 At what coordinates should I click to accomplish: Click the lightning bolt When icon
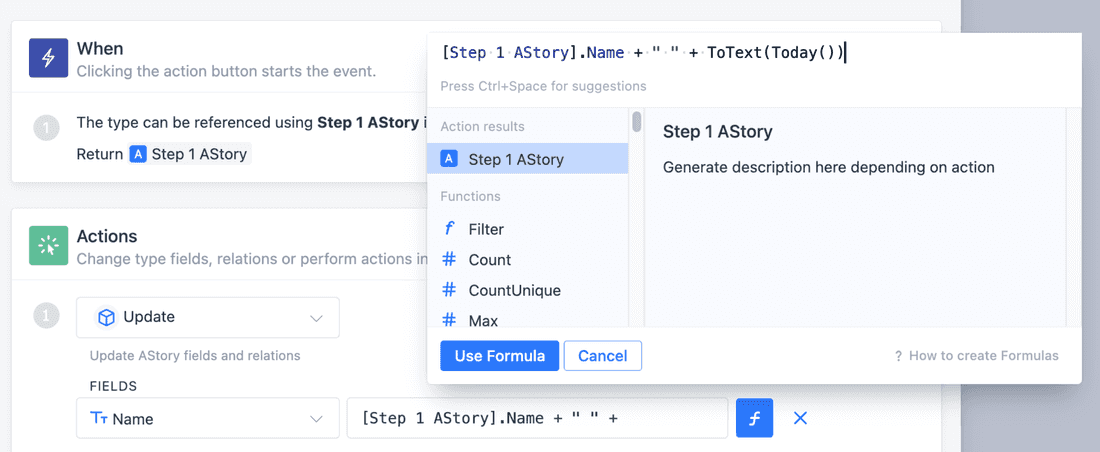48,59
